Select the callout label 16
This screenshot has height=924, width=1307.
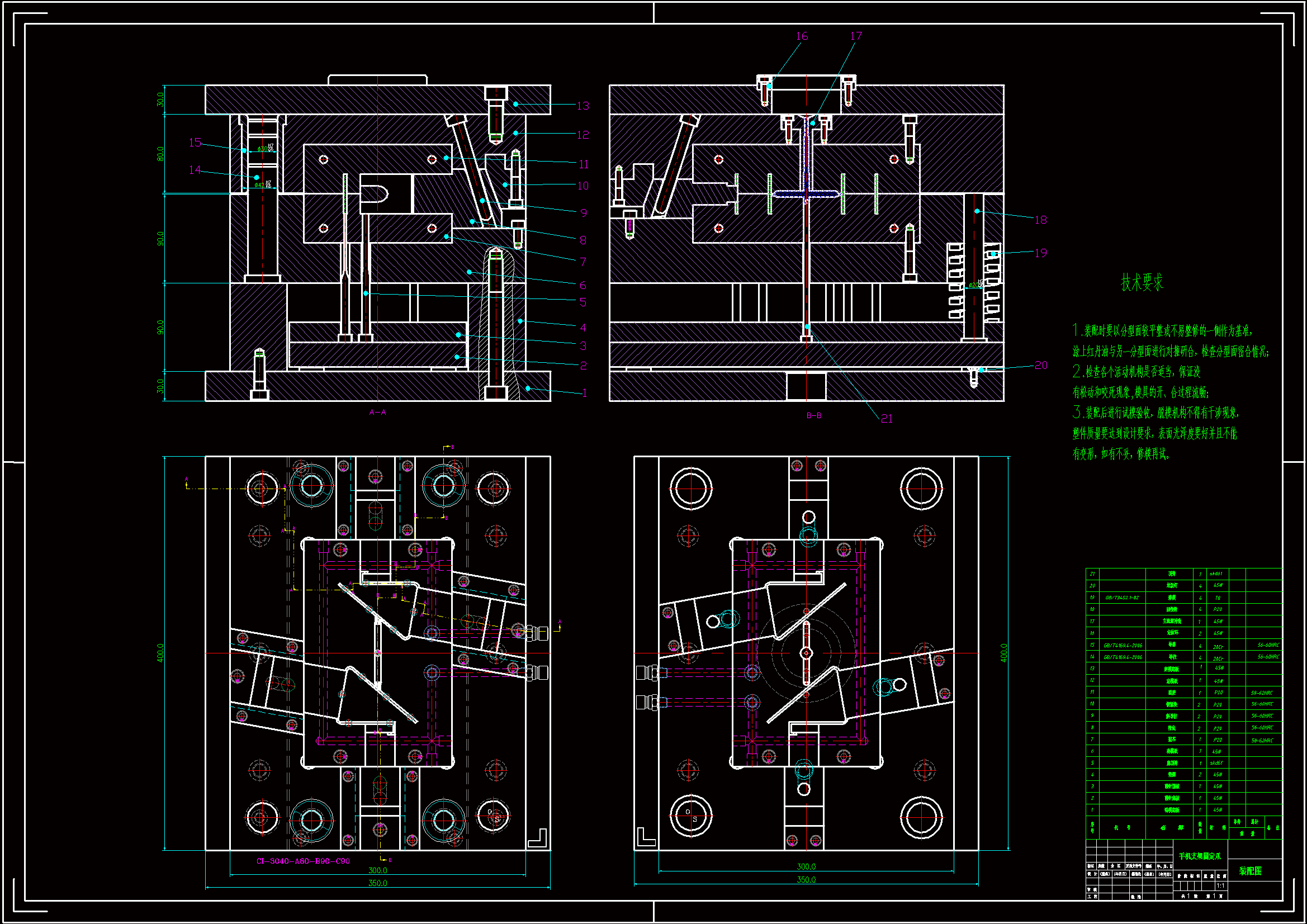tap(802, 36)
